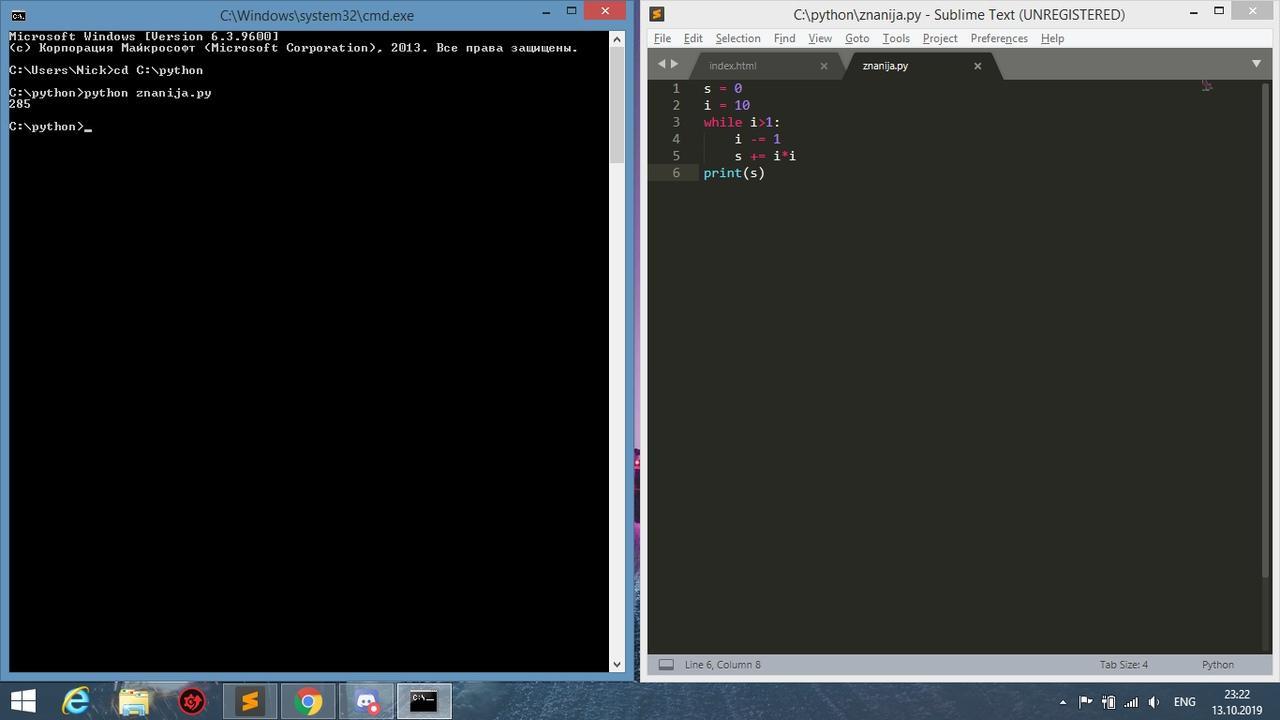This screenshot has height=720, width=1280.
Task: Click line number 6 in the gutter
Action: coord(676,173)
